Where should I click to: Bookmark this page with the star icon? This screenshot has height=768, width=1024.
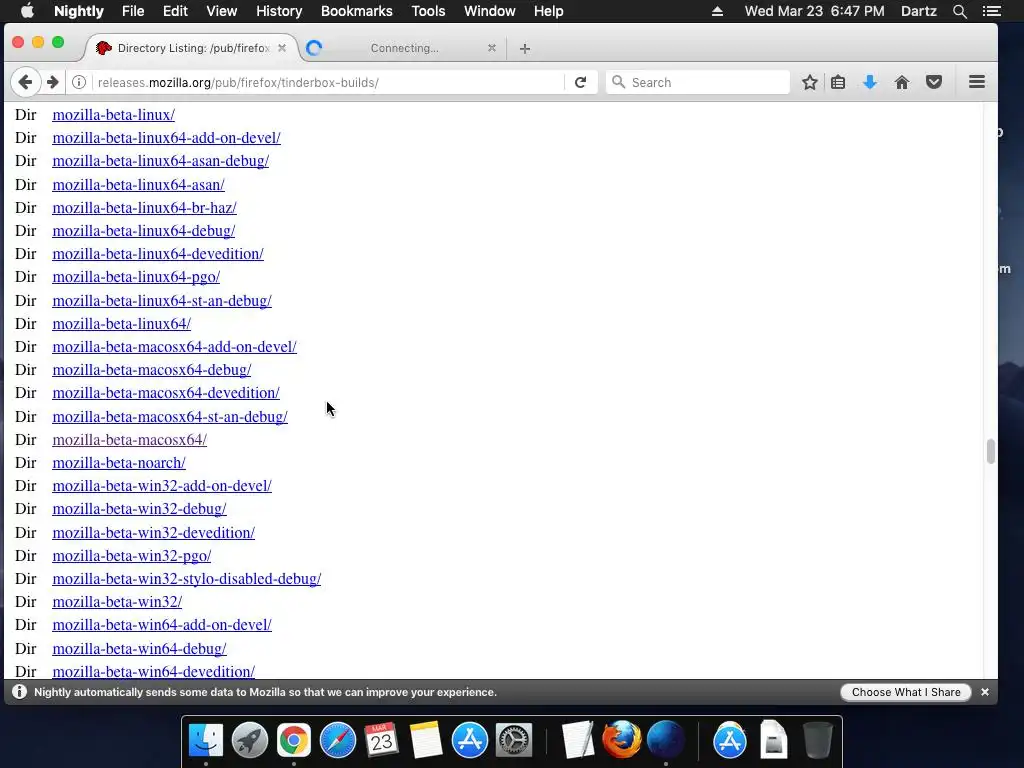810,82
